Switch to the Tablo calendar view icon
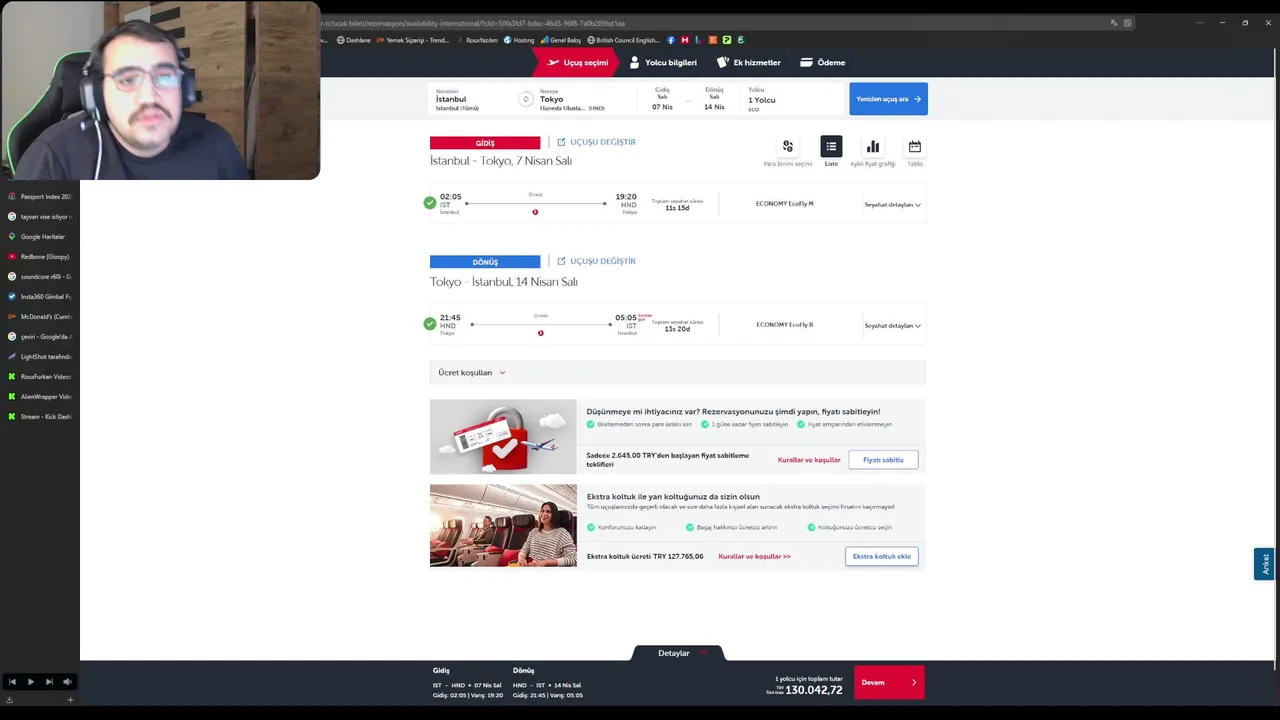Image resolution: width=1280 pixels, height=720 pixels. pos(915,147)
